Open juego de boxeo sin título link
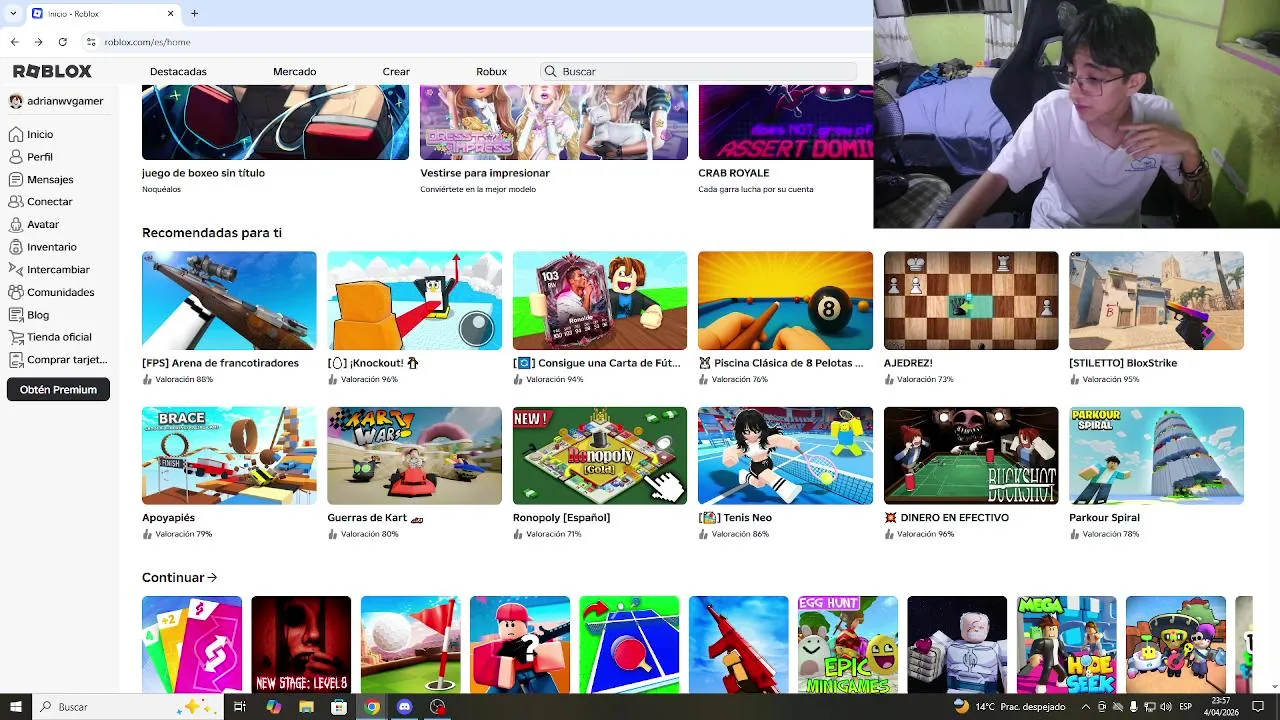 click(203, 173)
